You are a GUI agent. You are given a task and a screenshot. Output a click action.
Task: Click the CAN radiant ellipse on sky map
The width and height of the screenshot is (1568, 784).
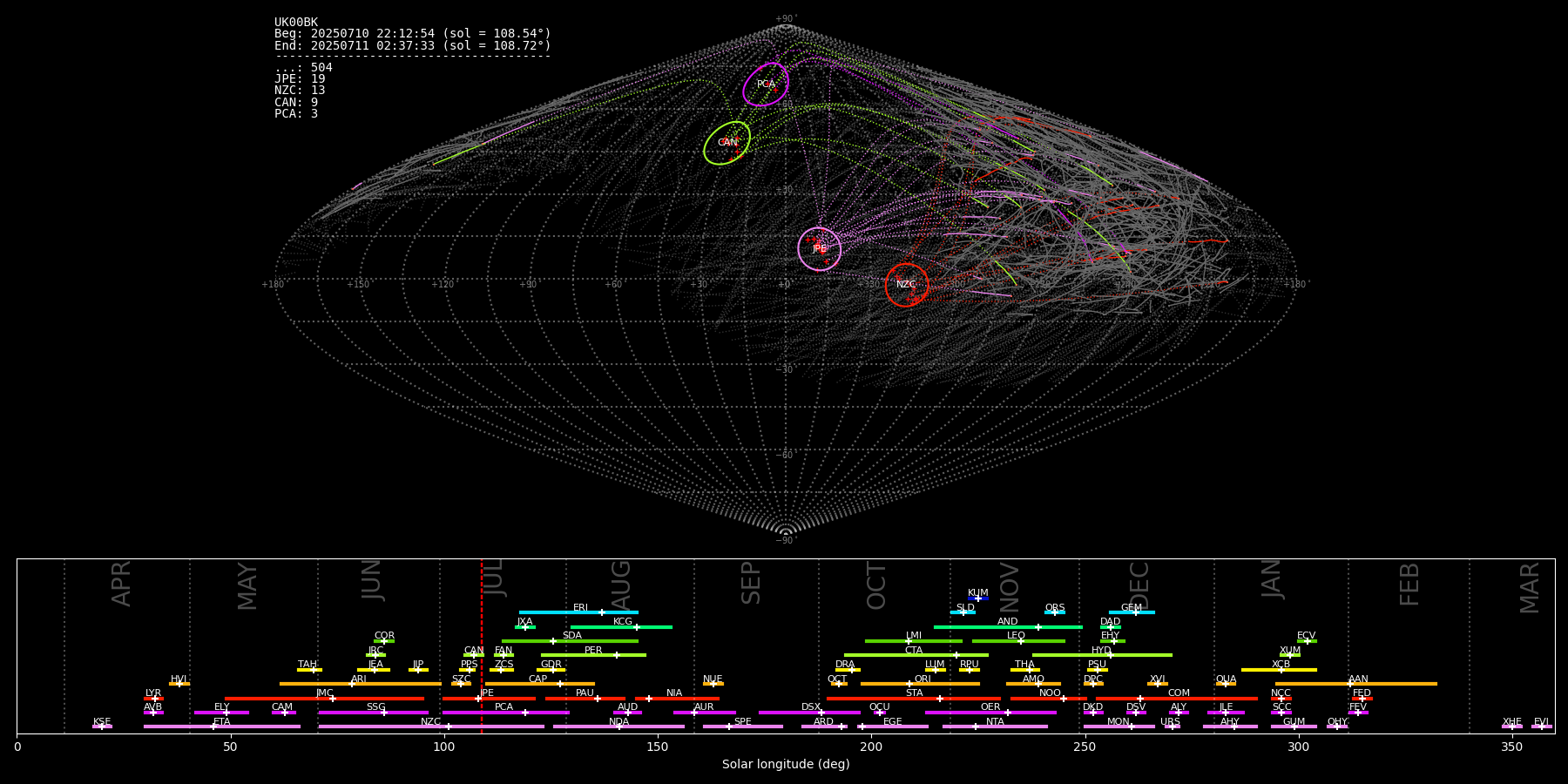[x=727, y=143]
